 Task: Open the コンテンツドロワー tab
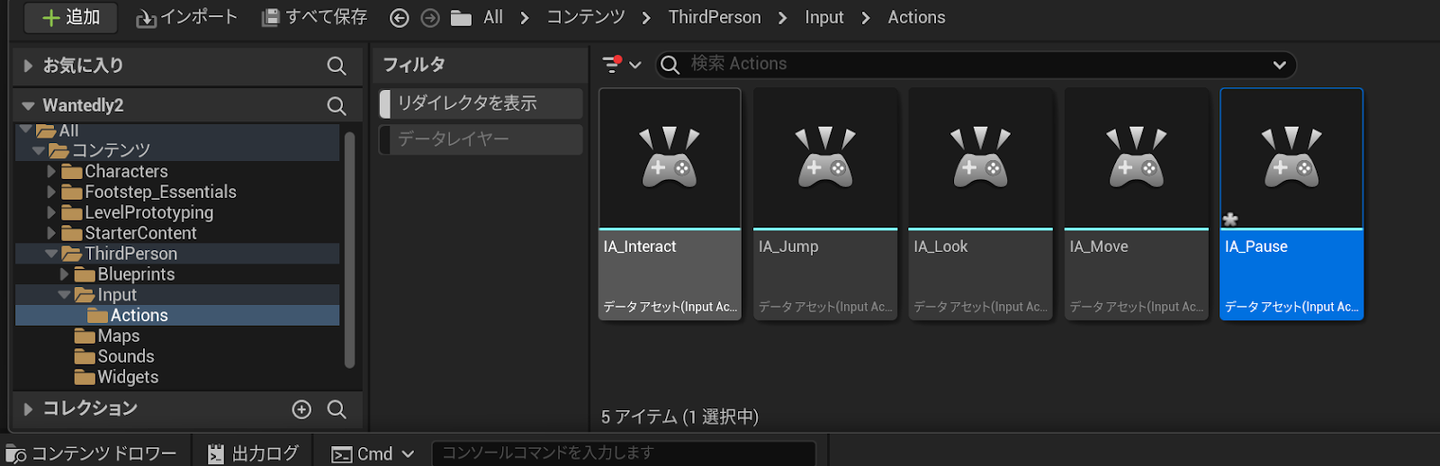92,454
